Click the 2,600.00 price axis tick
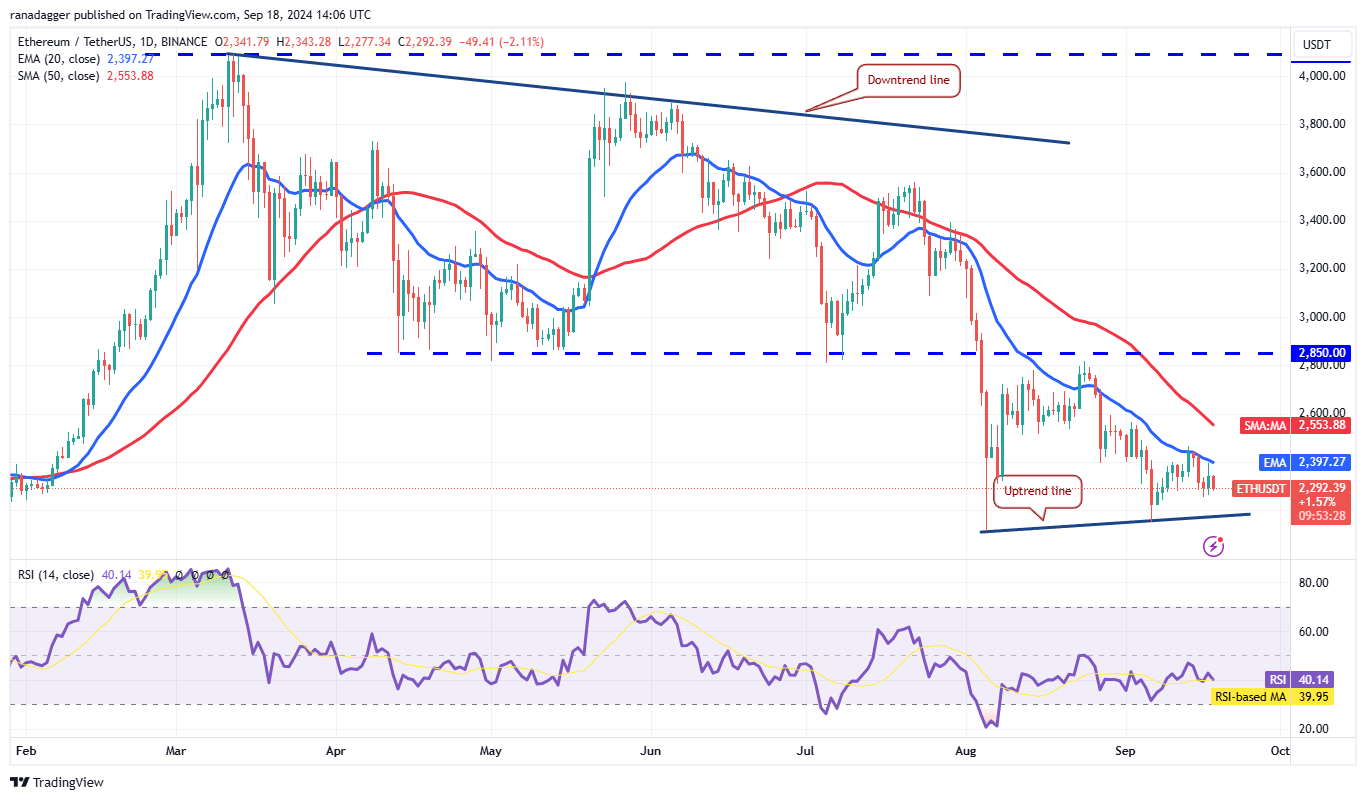This screenshot has height=800, width=1366. [x=1320, y=412]
